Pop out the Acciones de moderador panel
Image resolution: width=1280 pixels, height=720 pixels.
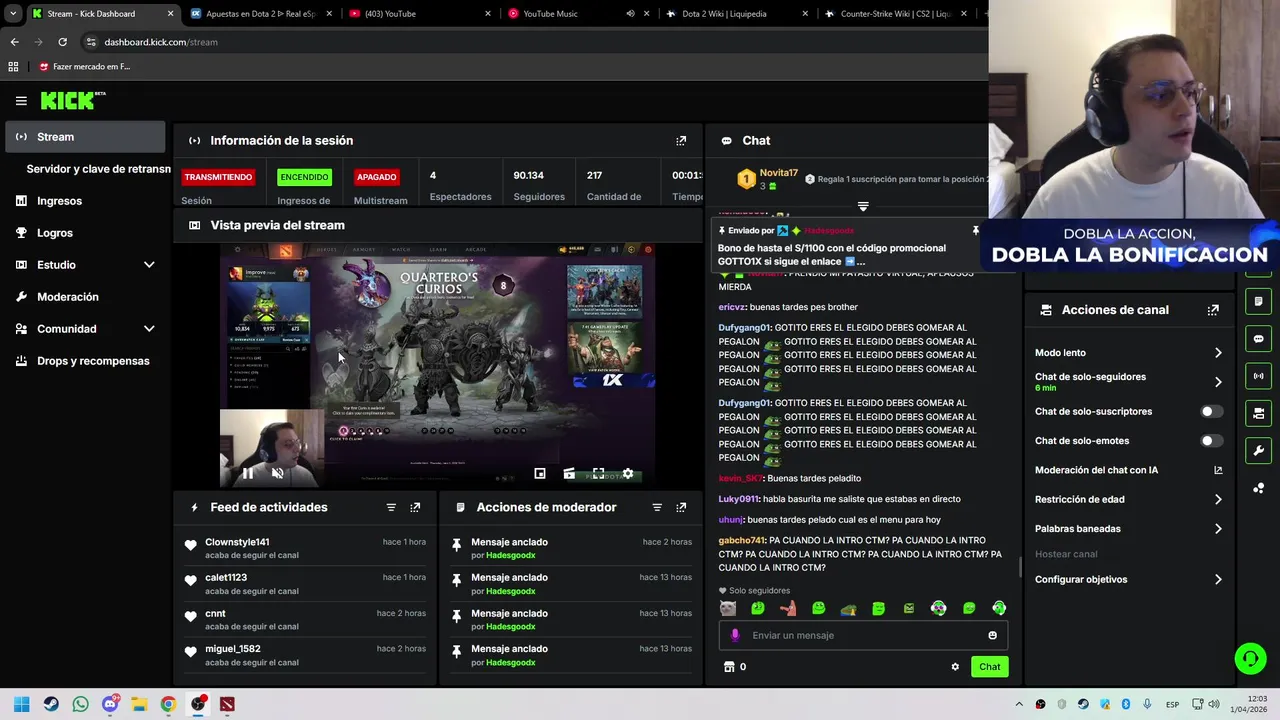pos(681,507)
